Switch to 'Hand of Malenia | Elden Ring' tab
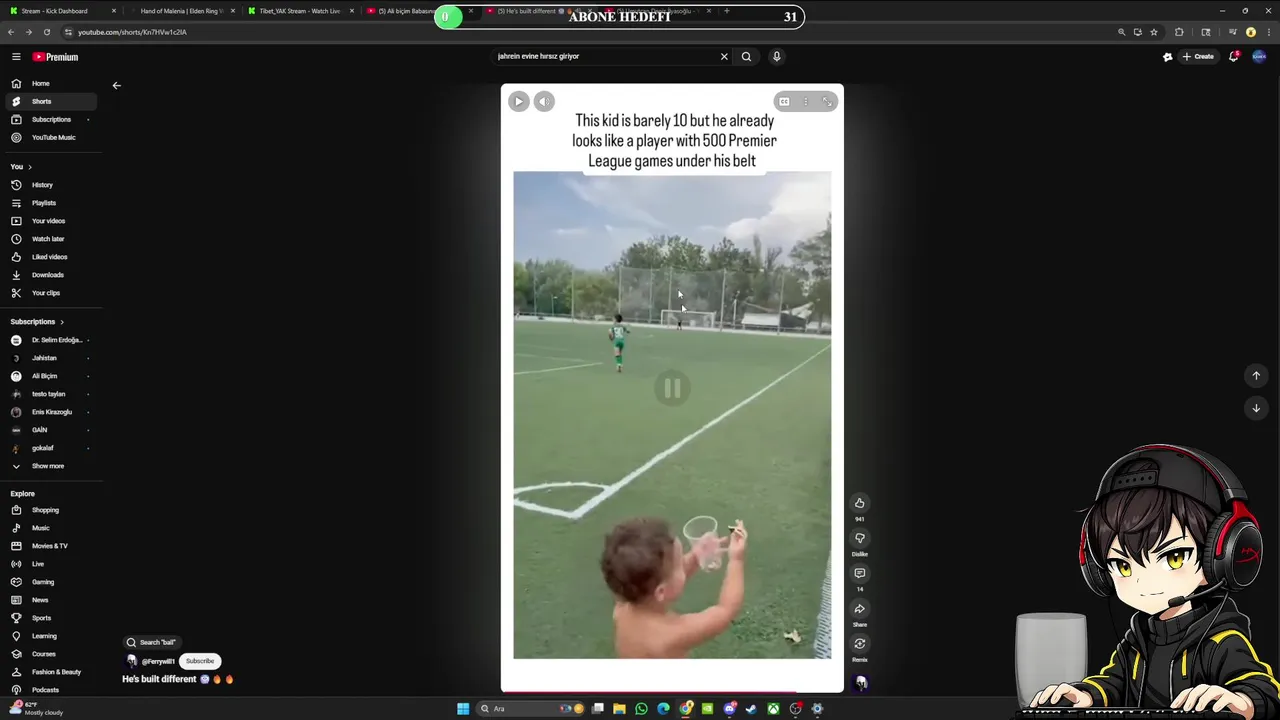This screenshot has width=1280, height=720. (x=182, y=11)
